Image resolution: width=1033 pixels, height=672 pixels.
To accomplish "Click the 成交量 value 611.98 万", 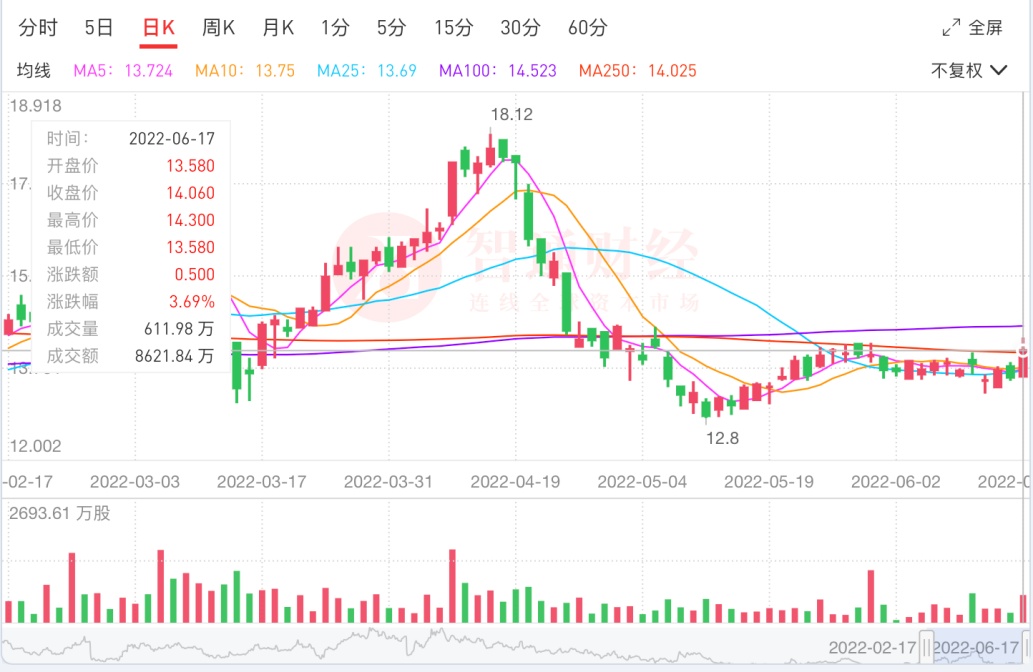I will point(179,329).
